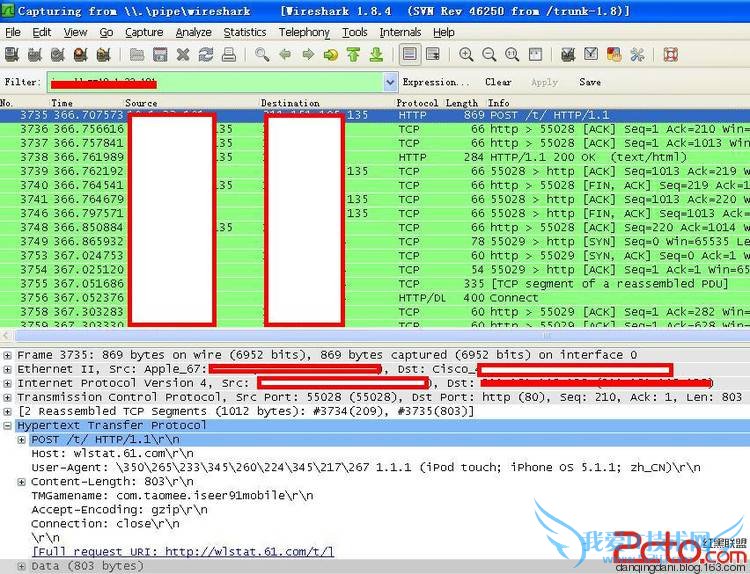
Task: Sort packet list by Time column
Action: click(x=62, y=103)
